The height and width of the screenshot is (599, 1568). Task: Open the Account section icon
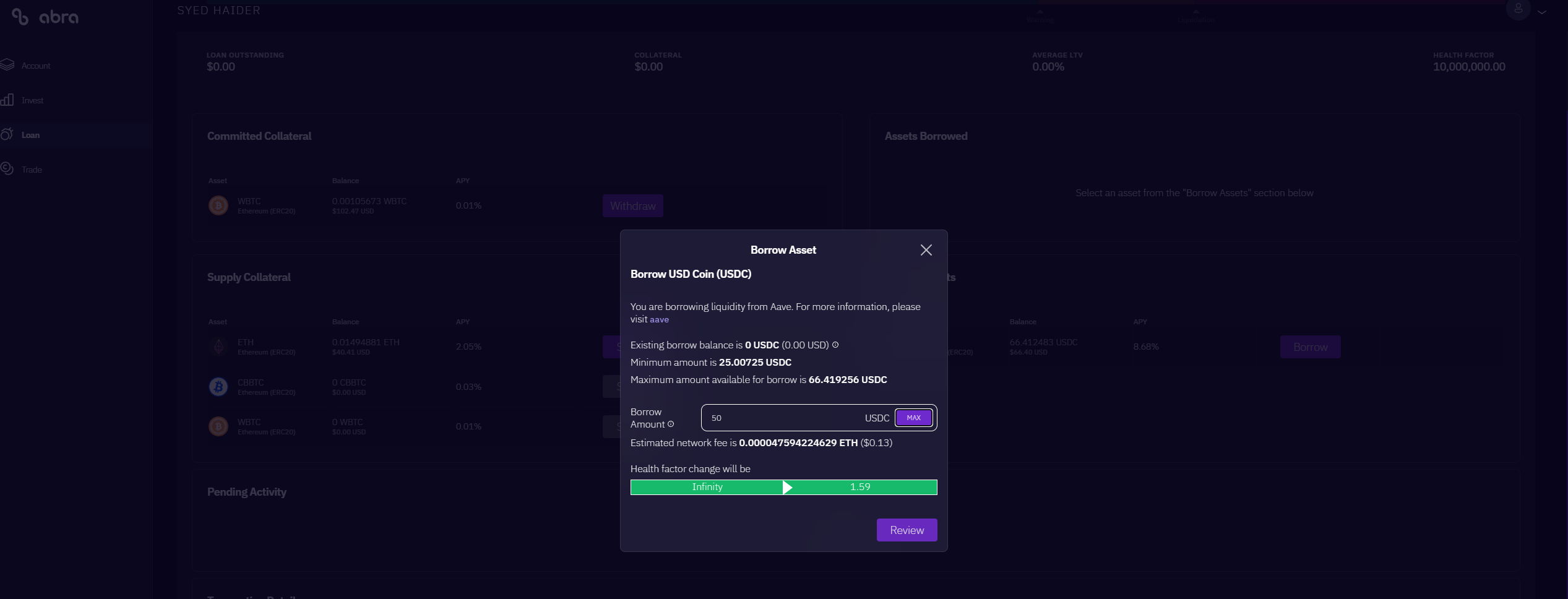[7, 64]
